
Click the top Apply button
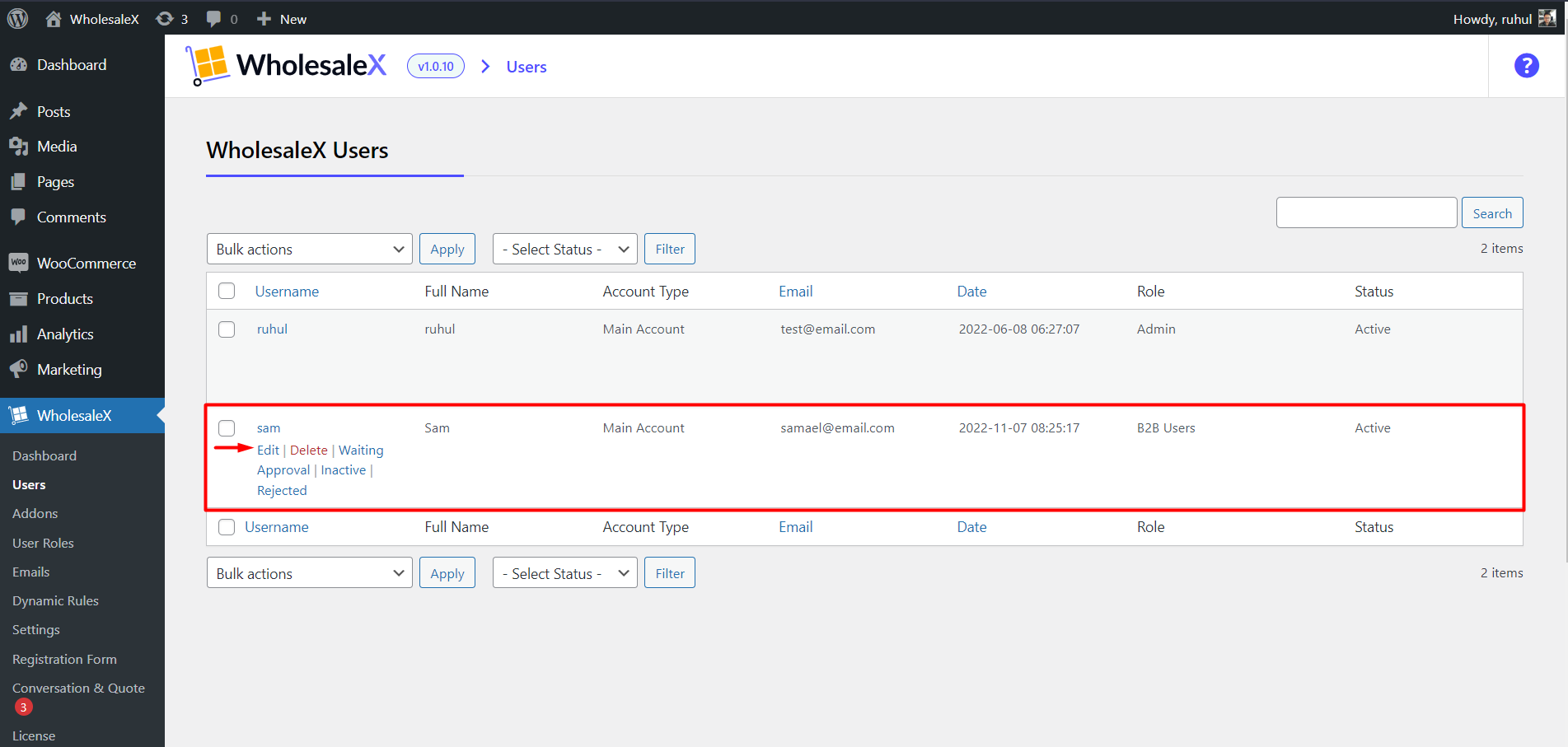[447, 249]
